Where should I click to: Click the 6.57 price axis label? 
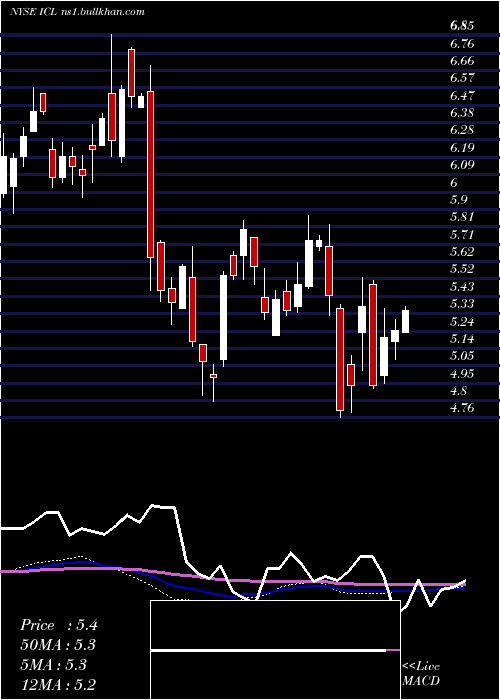tap(462, 78)
